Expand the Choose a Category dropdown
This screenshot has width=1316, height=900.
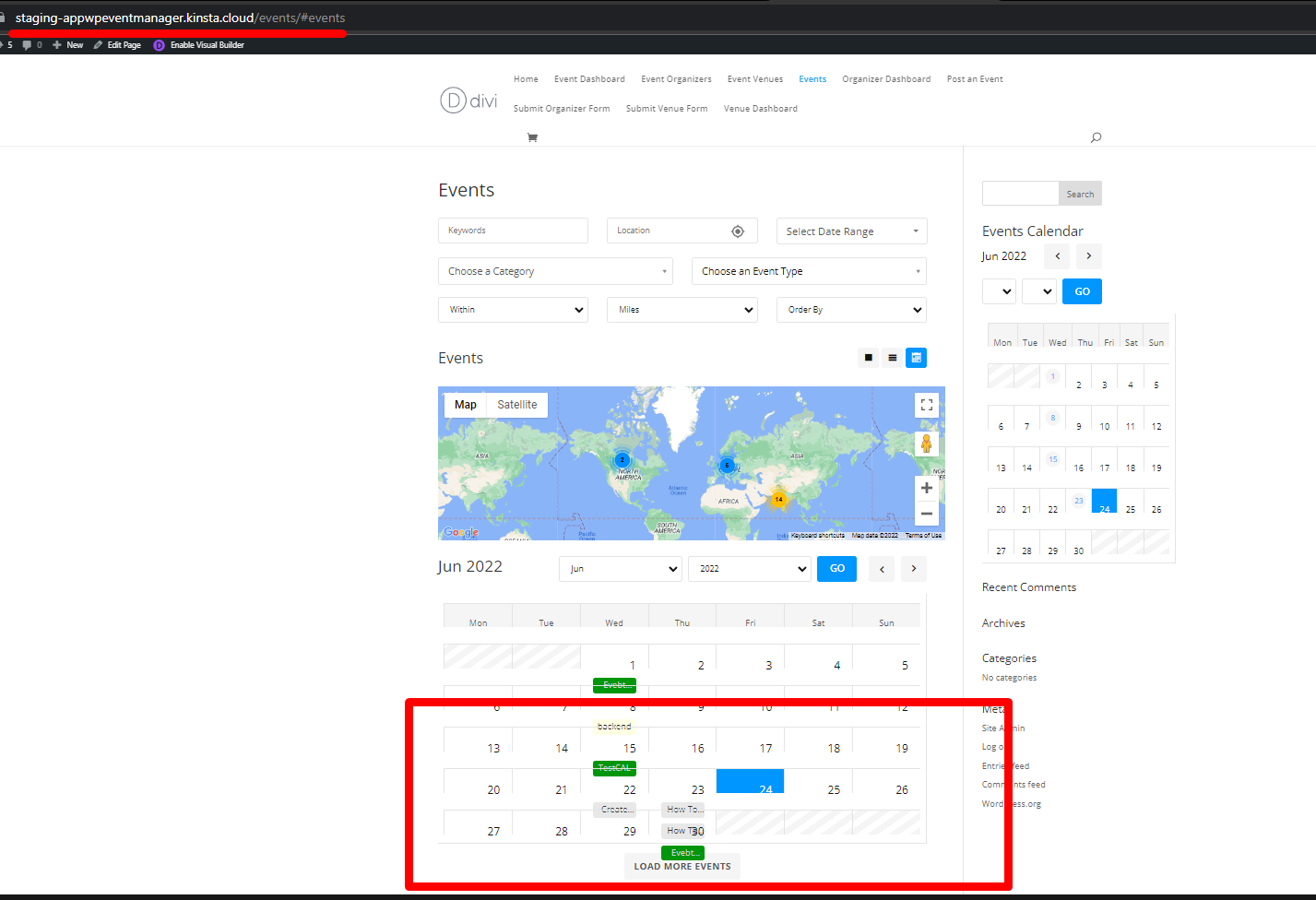pos(554,271)
